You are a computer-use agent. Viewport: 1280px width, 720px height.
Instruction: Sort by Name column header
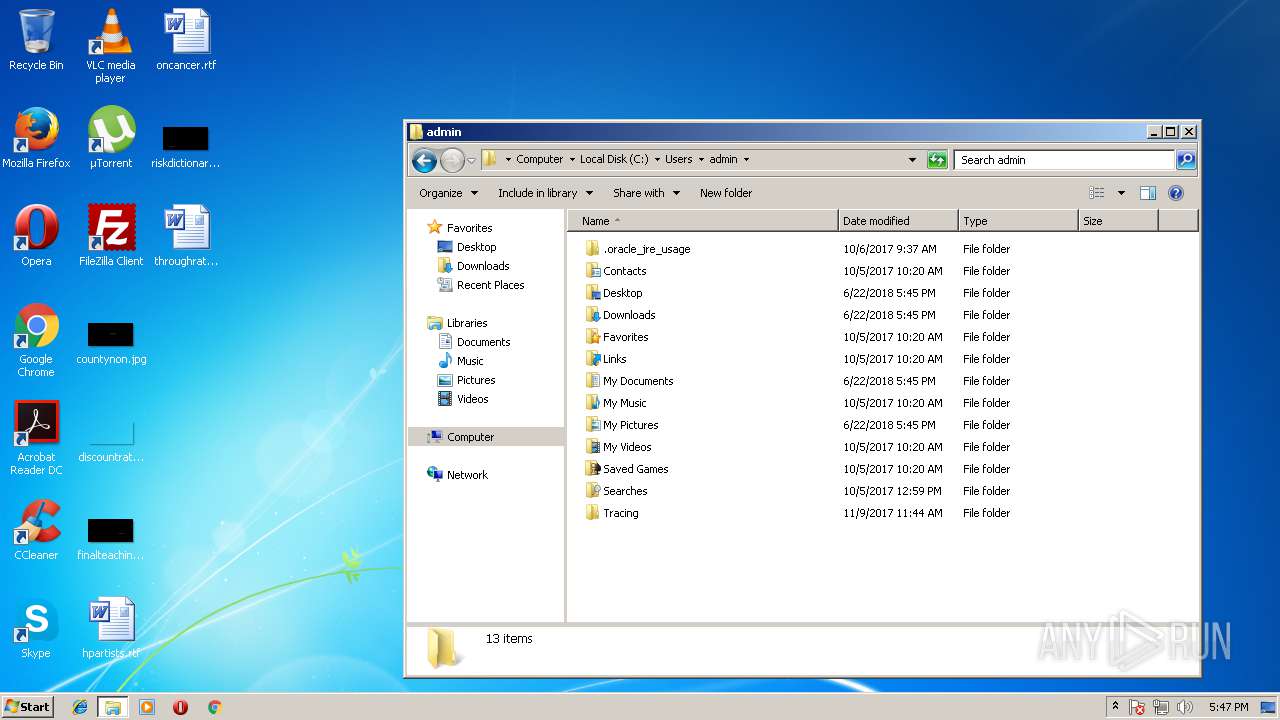(x=703, y=221)
